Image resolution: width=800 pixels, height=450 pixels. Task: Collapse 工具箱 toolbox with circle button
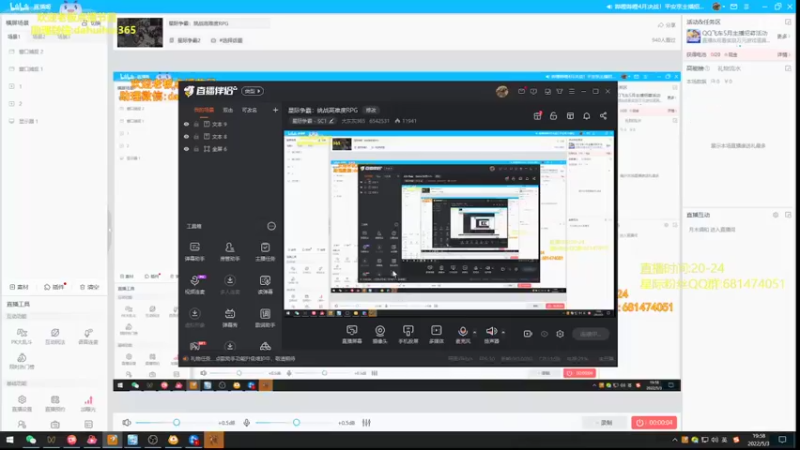(x=271, y=226)
